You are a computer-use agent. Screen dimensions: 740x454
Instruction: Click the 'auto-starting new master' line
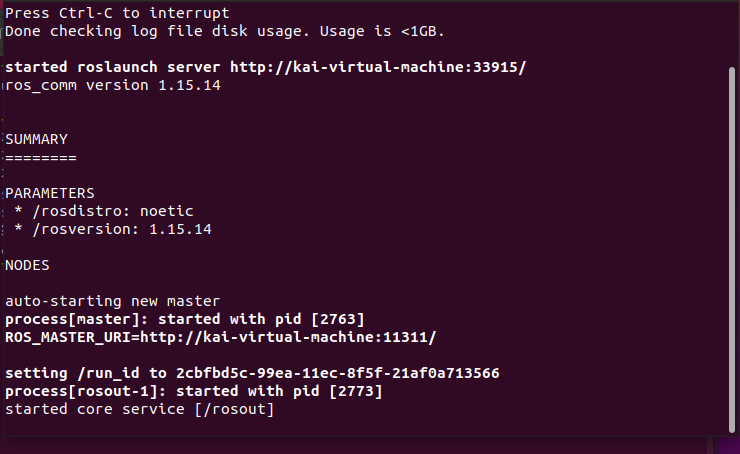pyautogui.click(x=113, y=301)
